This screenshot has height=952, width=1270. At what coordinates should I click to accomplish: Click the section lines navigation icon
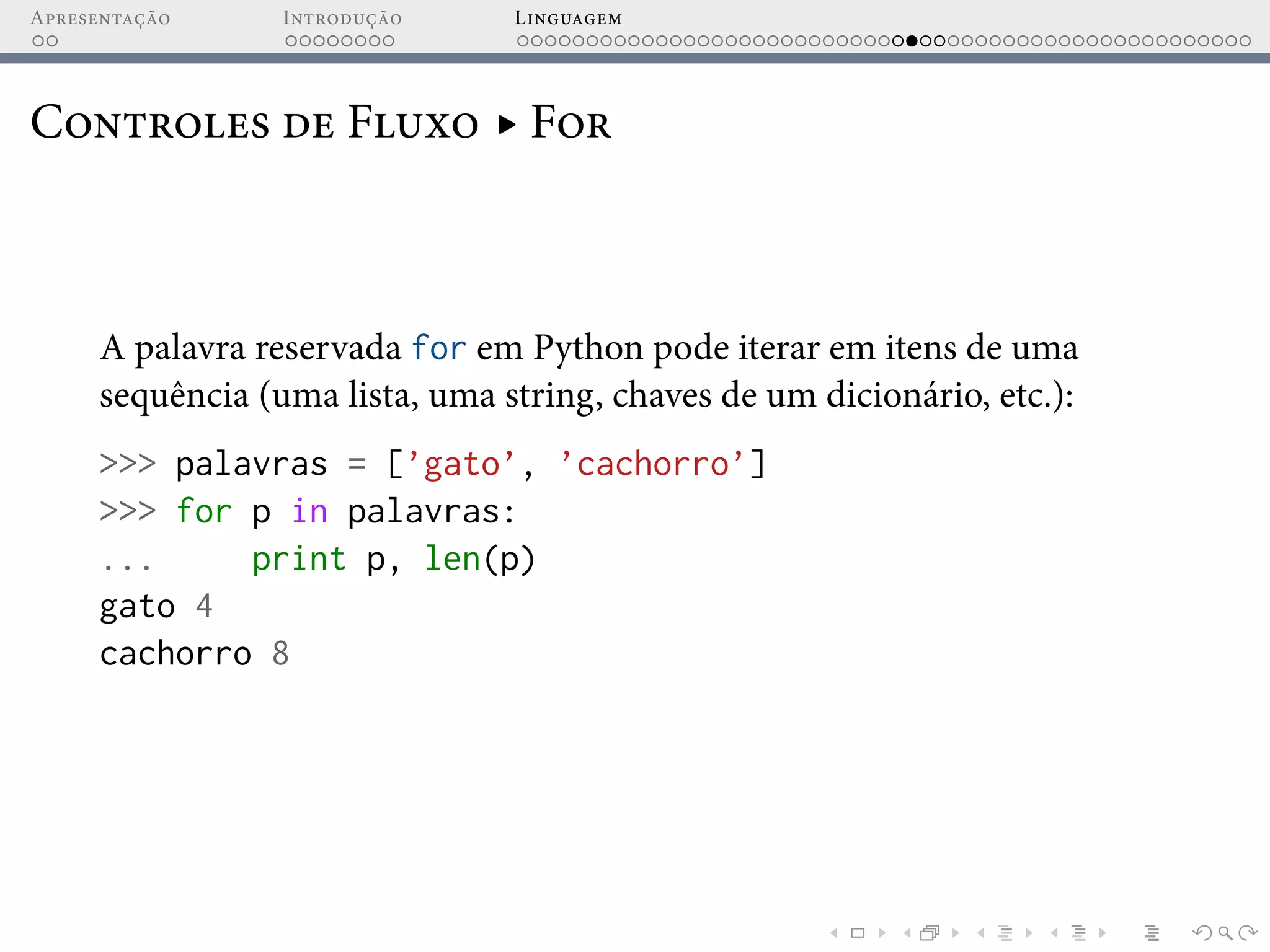(1079, 933)
